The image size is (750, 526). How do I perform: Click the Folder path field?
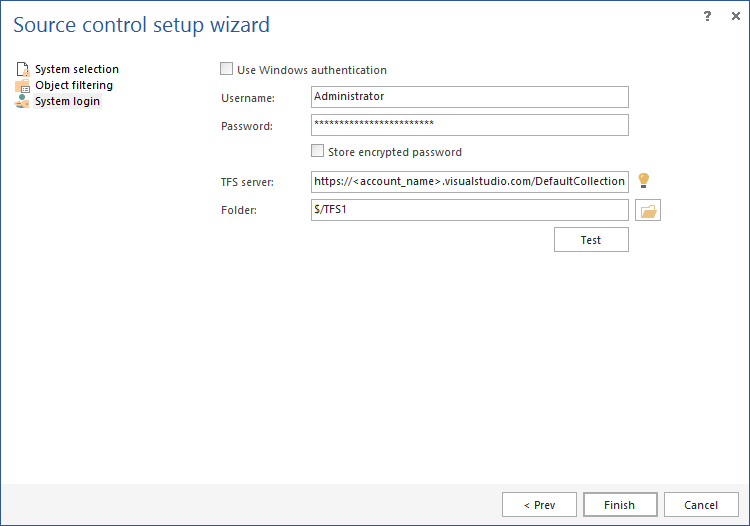[x=470, y=210]
